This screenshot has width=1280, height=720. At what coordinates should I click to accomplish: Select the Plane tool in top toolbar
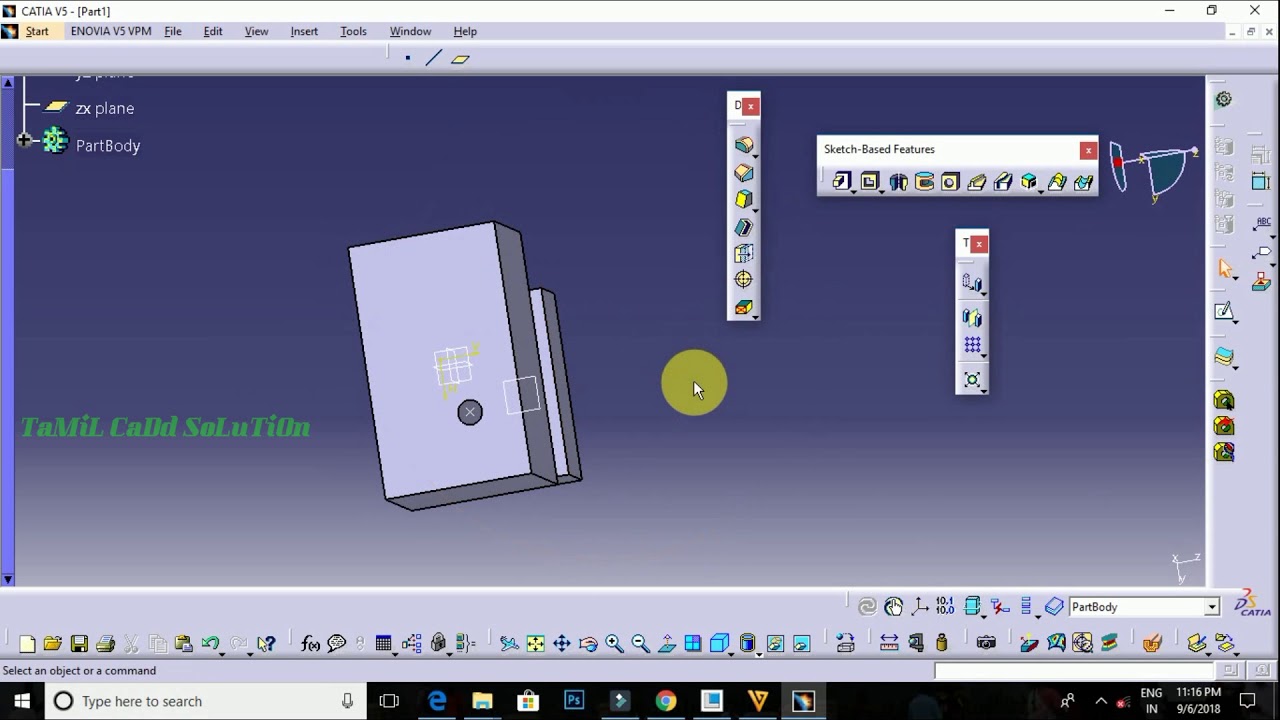[460, 58]
